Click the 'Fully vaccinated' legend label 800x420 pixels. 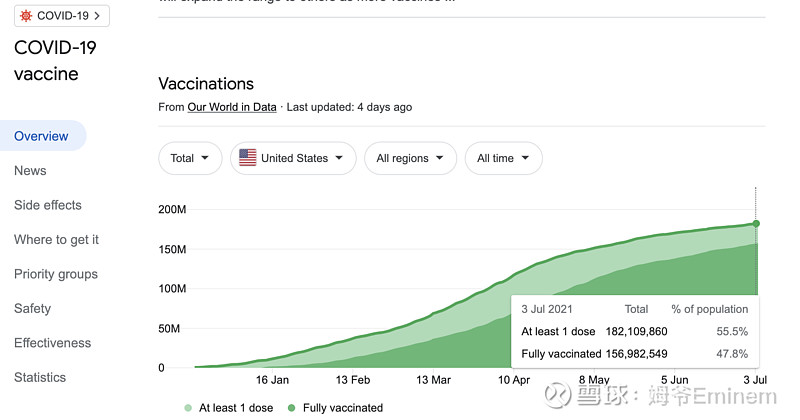(x=343, y=408)
